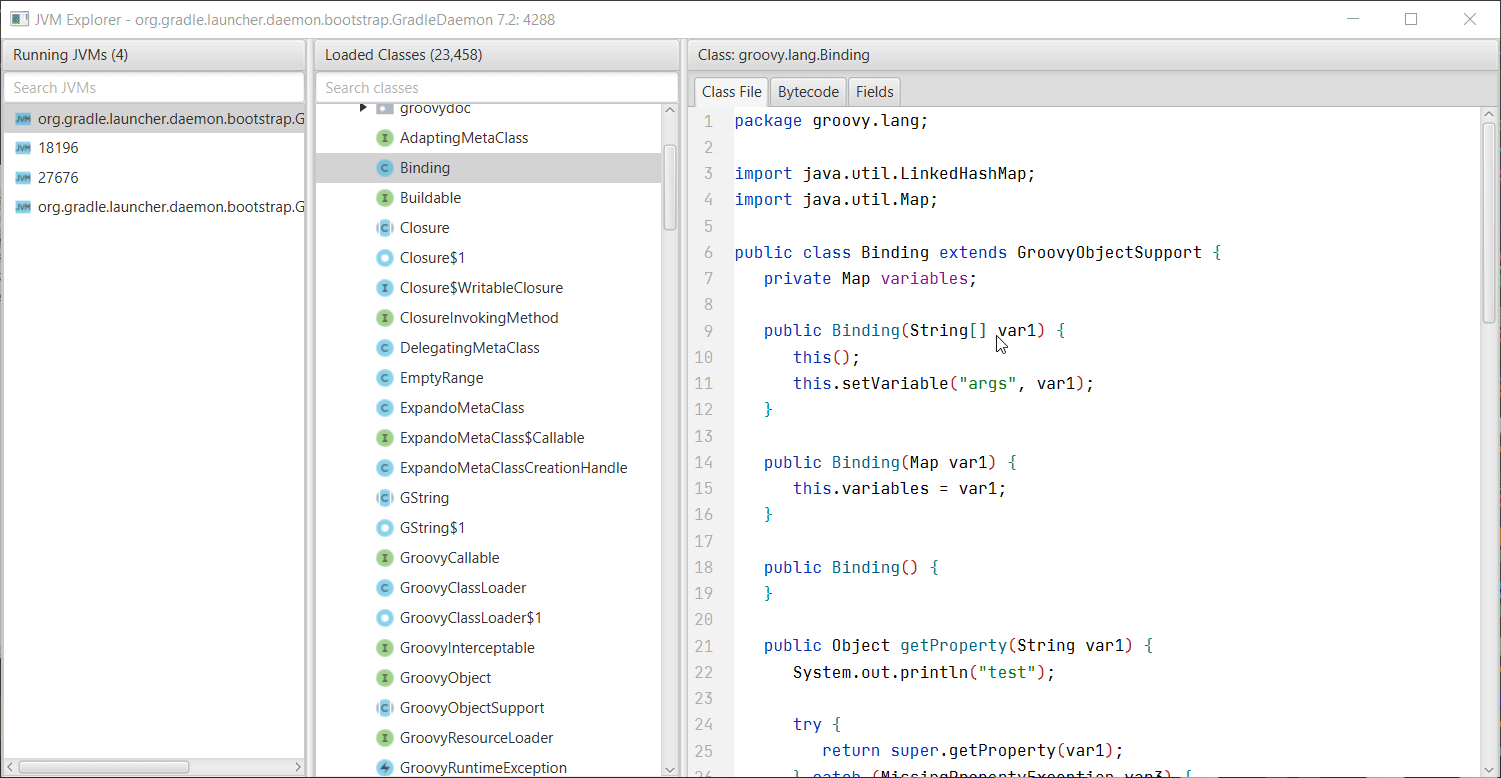Select the GroovyObjectSupport class entry
Image resolution: width=1501 pixels, height=778 pixels.
point(488,708)
